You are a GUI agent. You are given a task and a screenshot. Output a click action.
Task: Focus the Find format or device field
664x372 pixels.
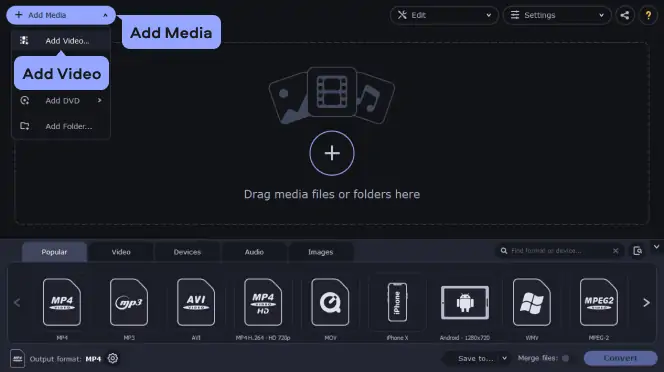coord(559,251)
